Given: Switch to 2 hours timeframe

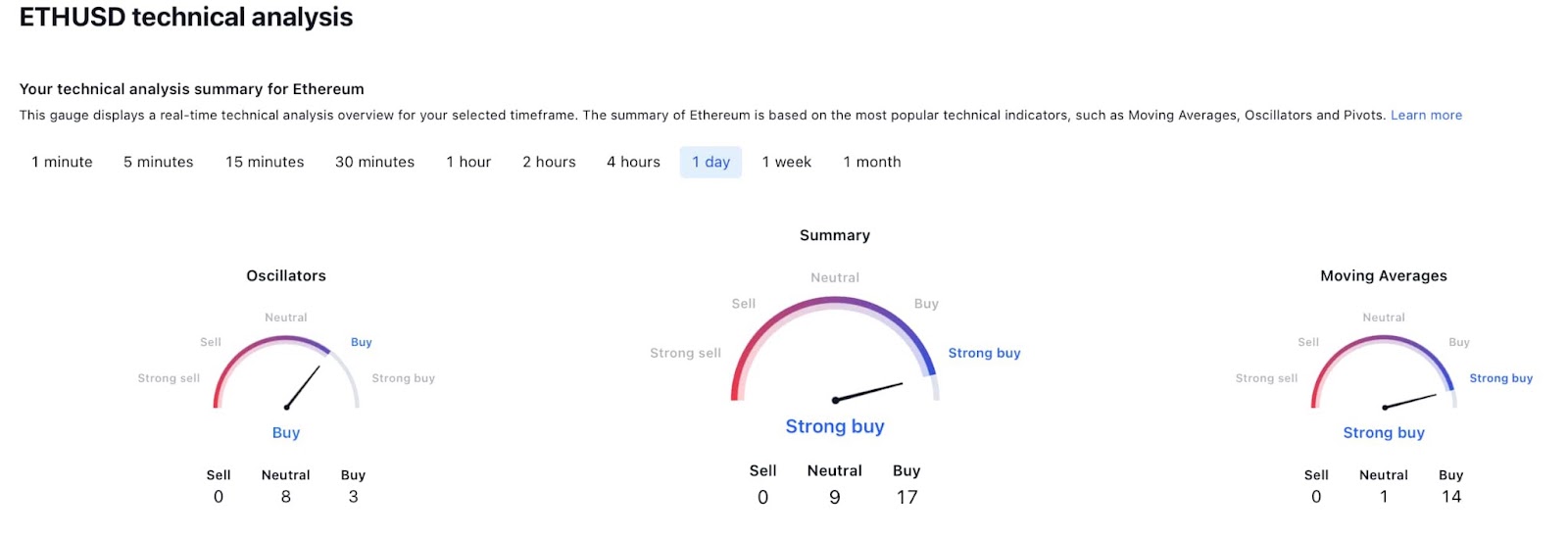Looking at the screenshot, I should (x=549, y=162).
